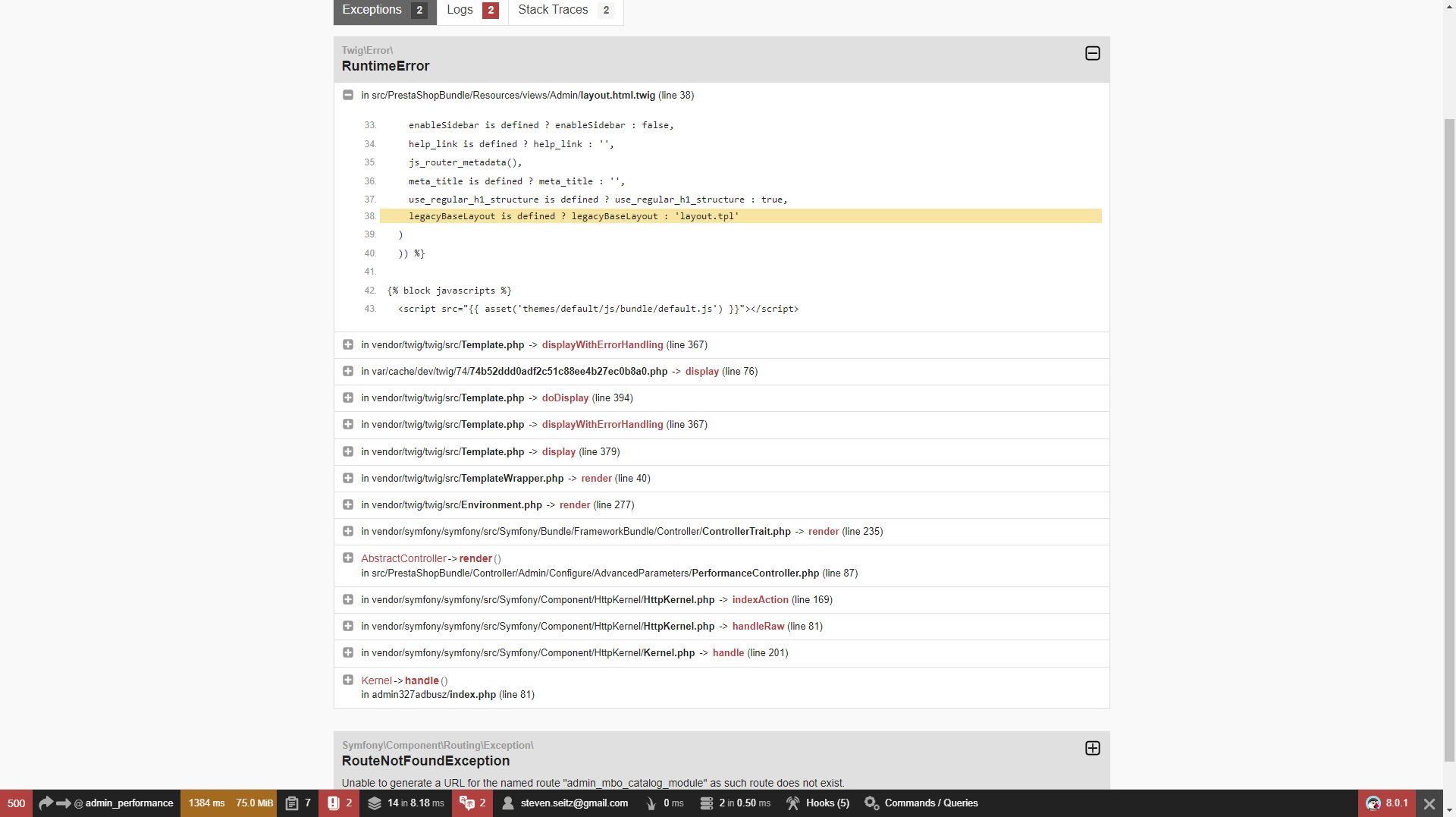
Task: Expand the HttpKernel.php handleRaw trace
Action: [348, 626]
